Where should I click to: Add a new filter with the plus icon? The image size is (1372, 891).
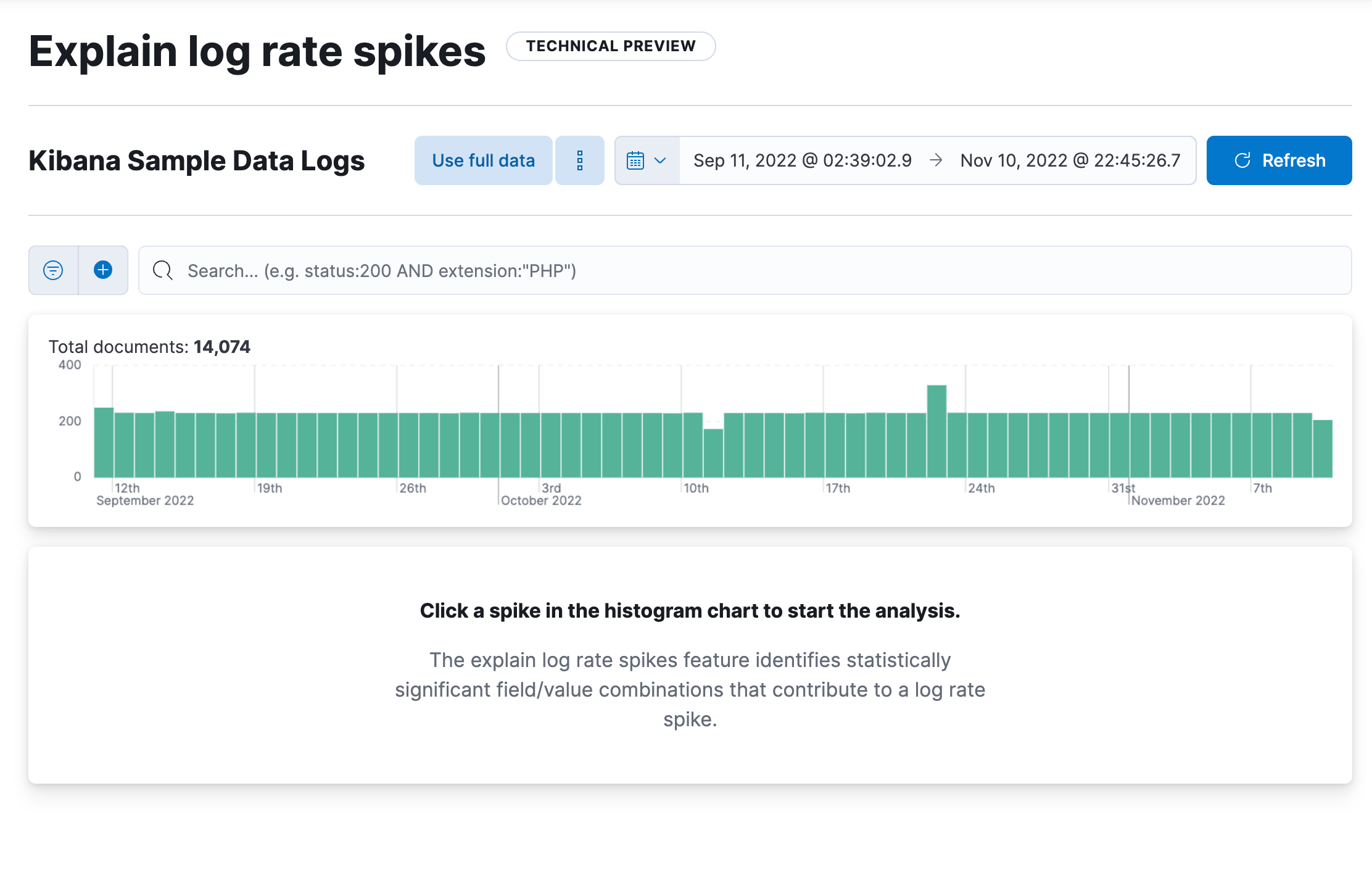[103, 270]
